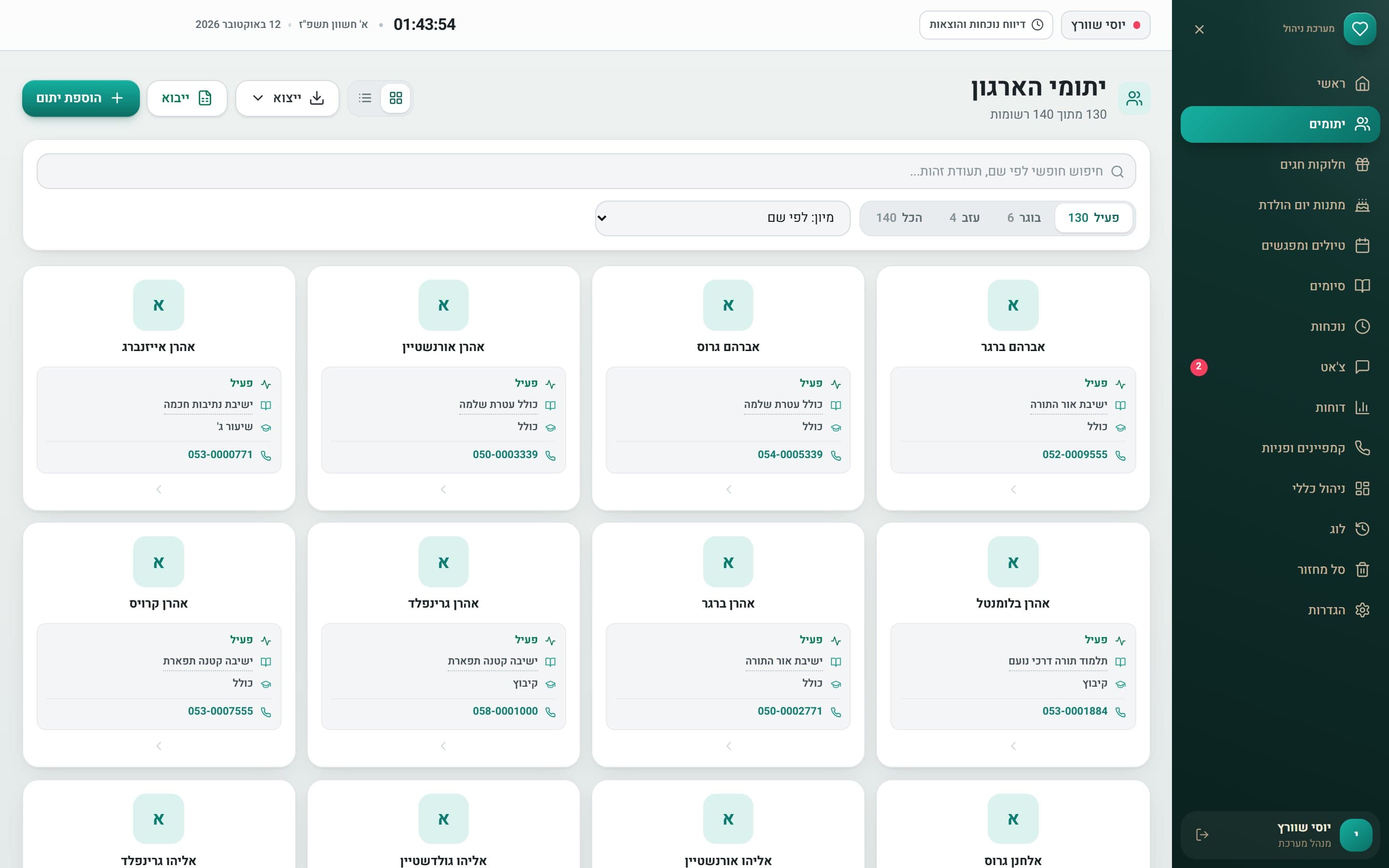
Task: Select the עזב 4 filter tab
Action: (x=964, y=218)
